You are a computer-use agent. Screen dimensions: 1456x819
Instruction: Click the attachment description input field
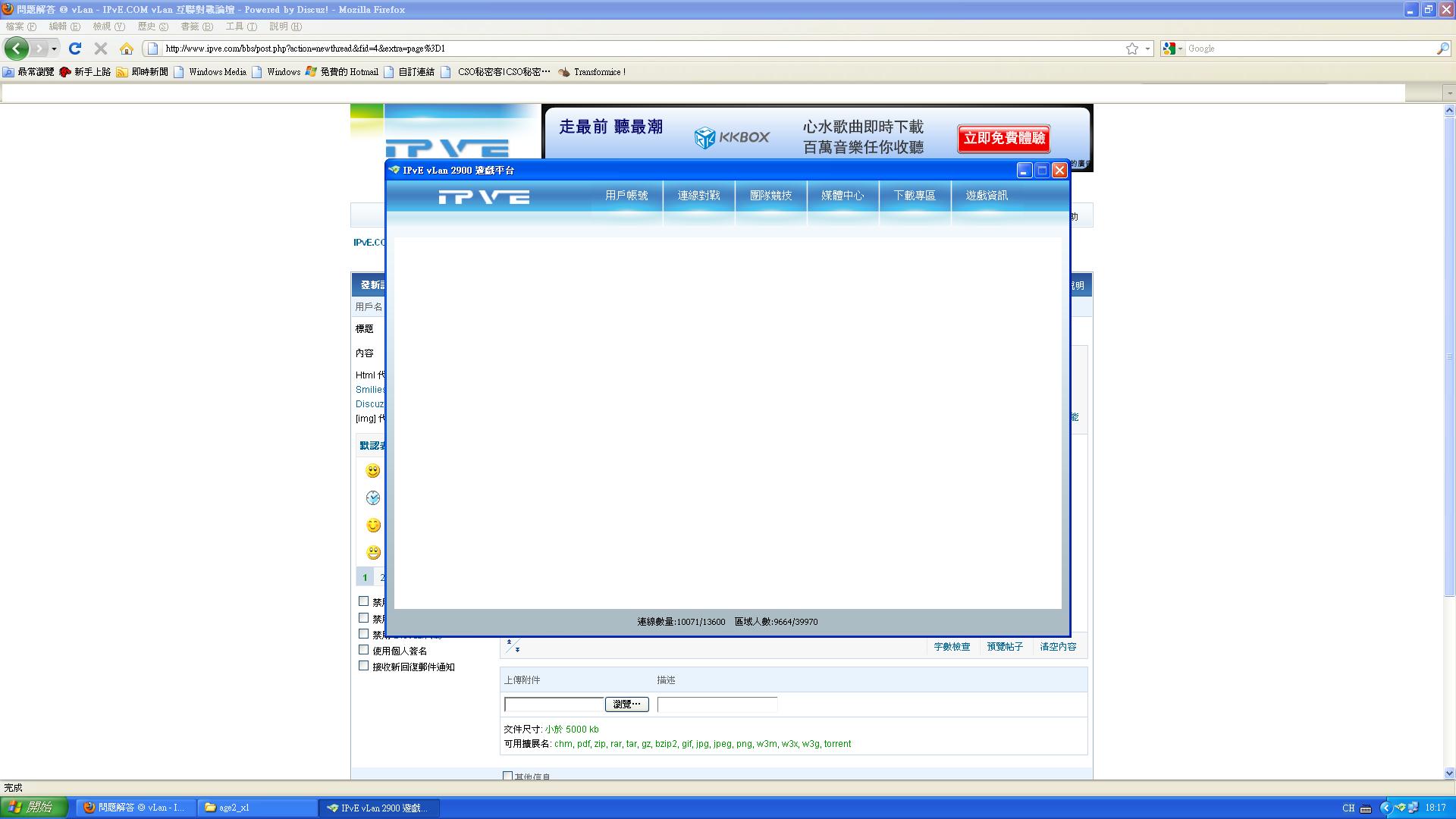[x=717, y=704]
